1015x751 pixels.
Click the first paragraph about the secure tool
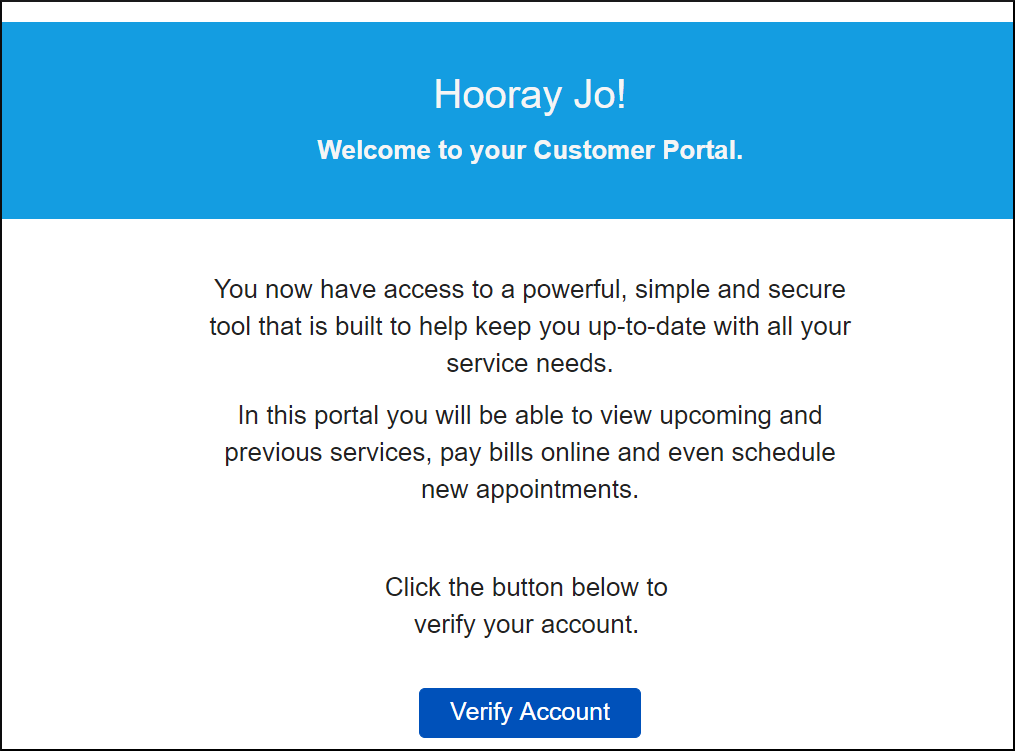pos(529,326)
